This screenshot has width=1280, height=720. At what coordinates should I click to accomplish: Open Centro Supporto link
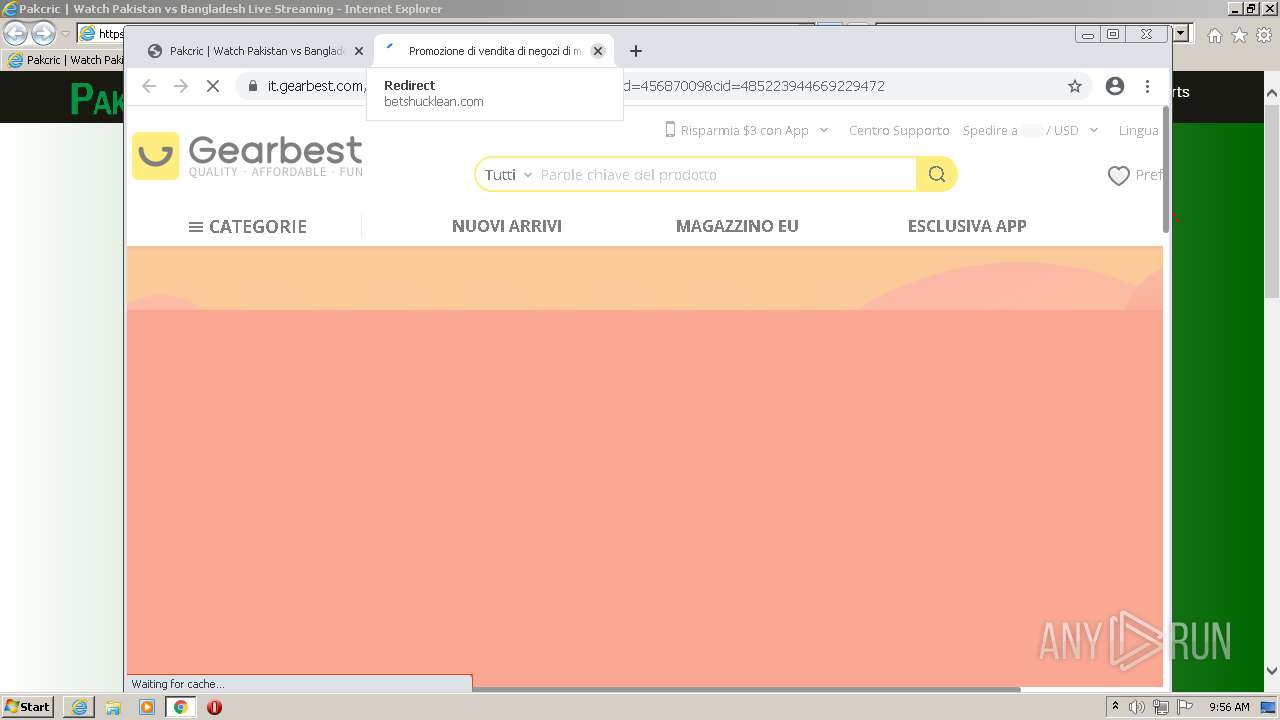(899, 130)
